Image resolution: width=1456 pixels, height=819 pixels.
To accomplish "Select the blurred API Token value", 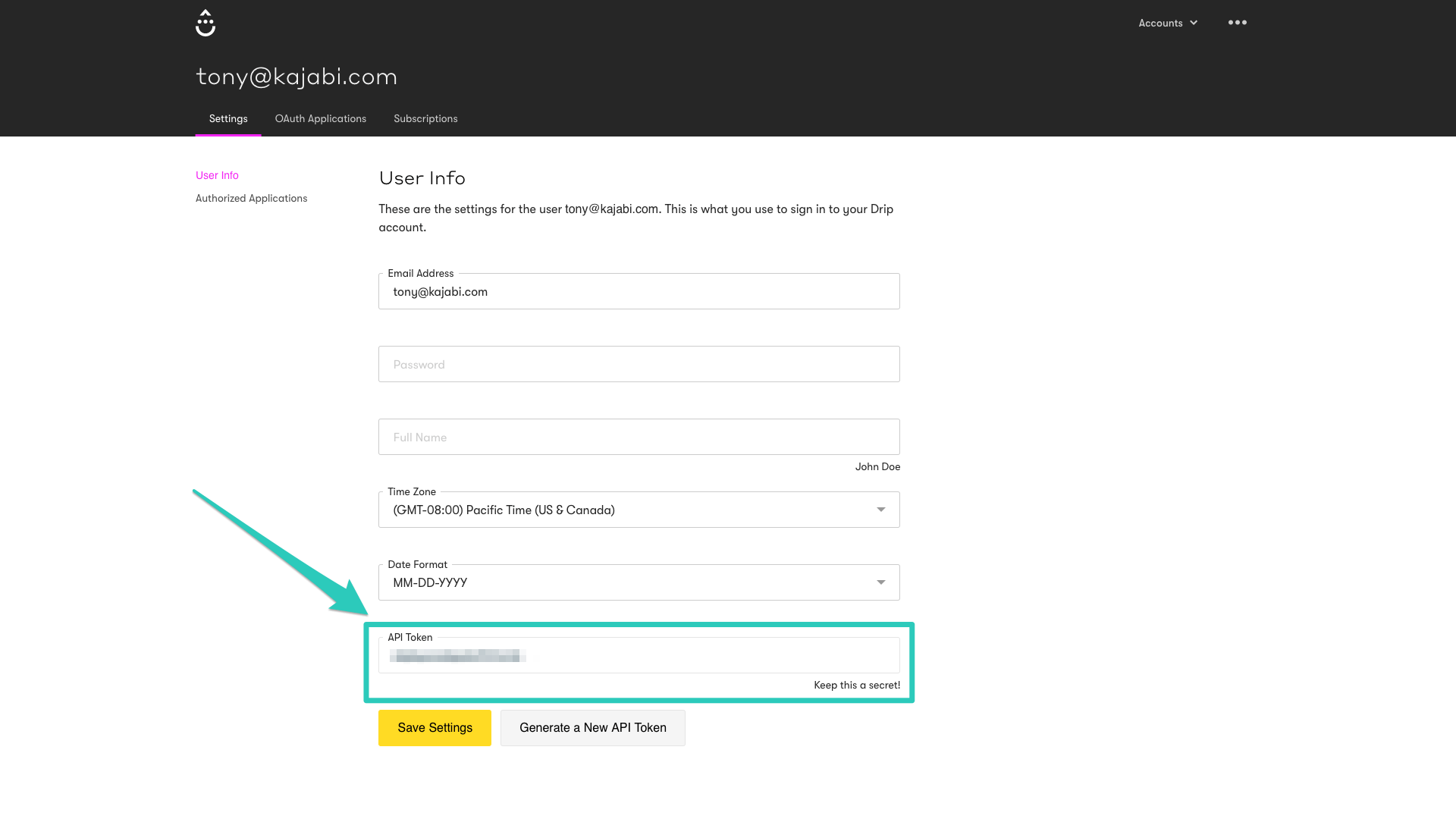I will click(458, 655).
